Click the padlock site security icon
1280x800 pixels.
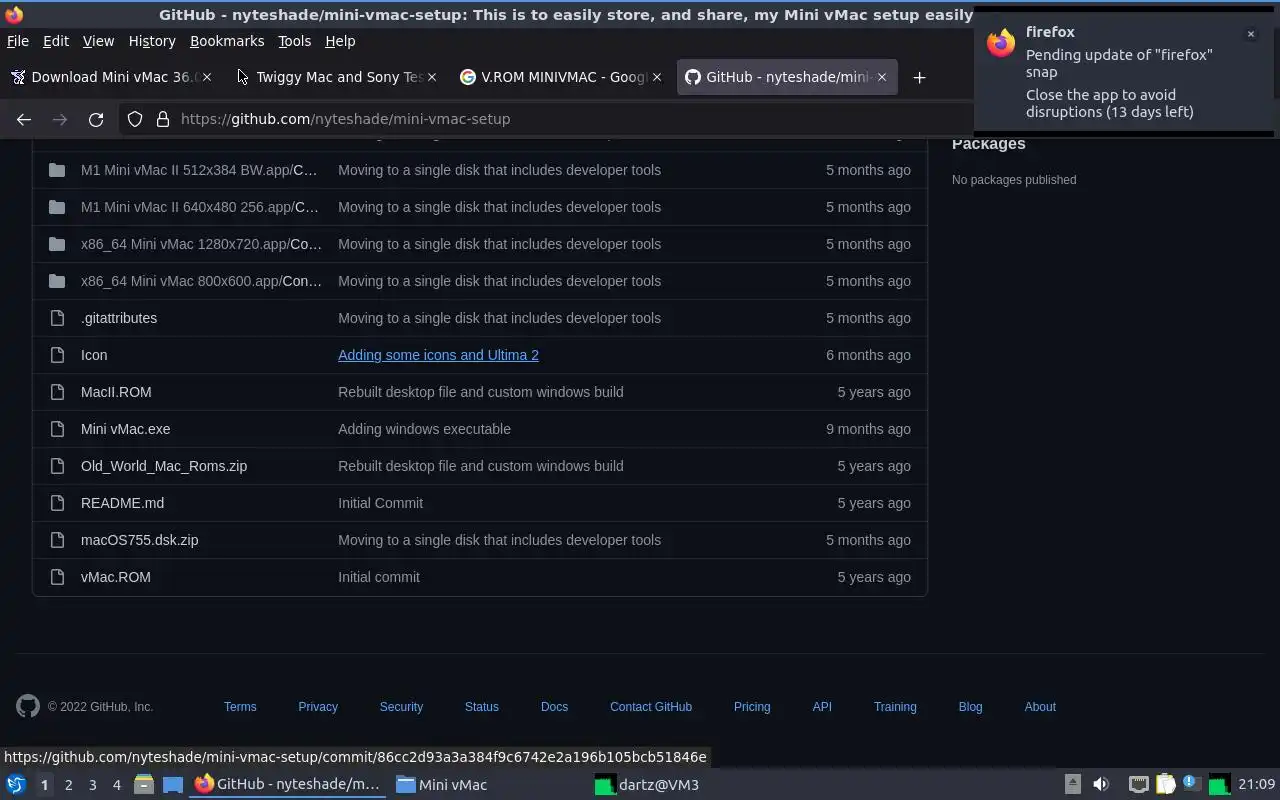tap(163, 119)
